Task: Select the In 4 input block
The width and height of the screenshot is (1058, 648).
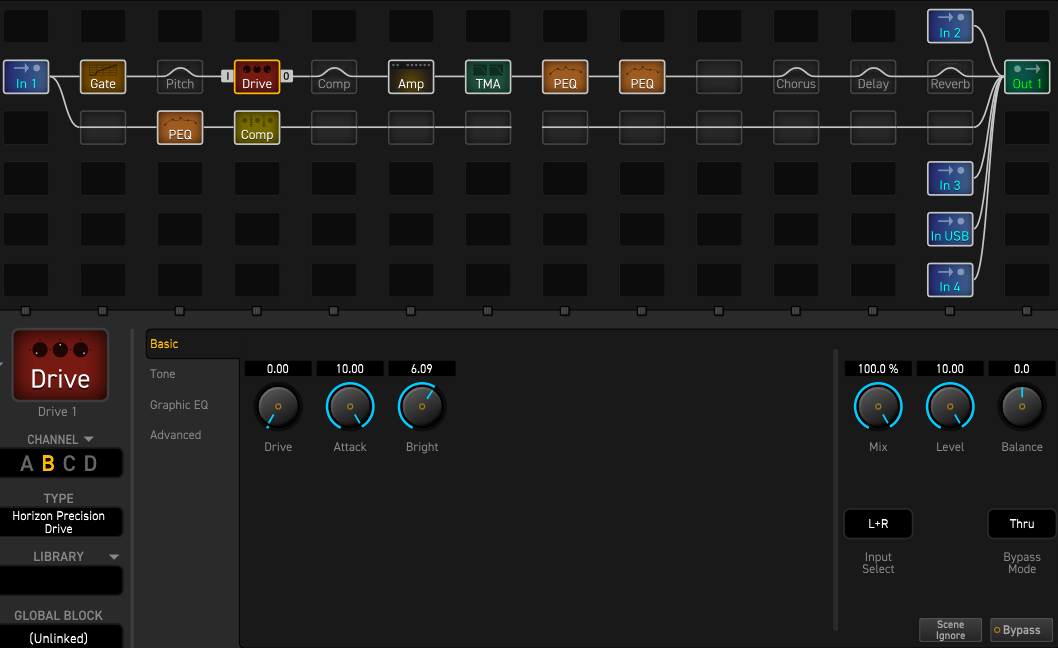Action: click(950, 279)
